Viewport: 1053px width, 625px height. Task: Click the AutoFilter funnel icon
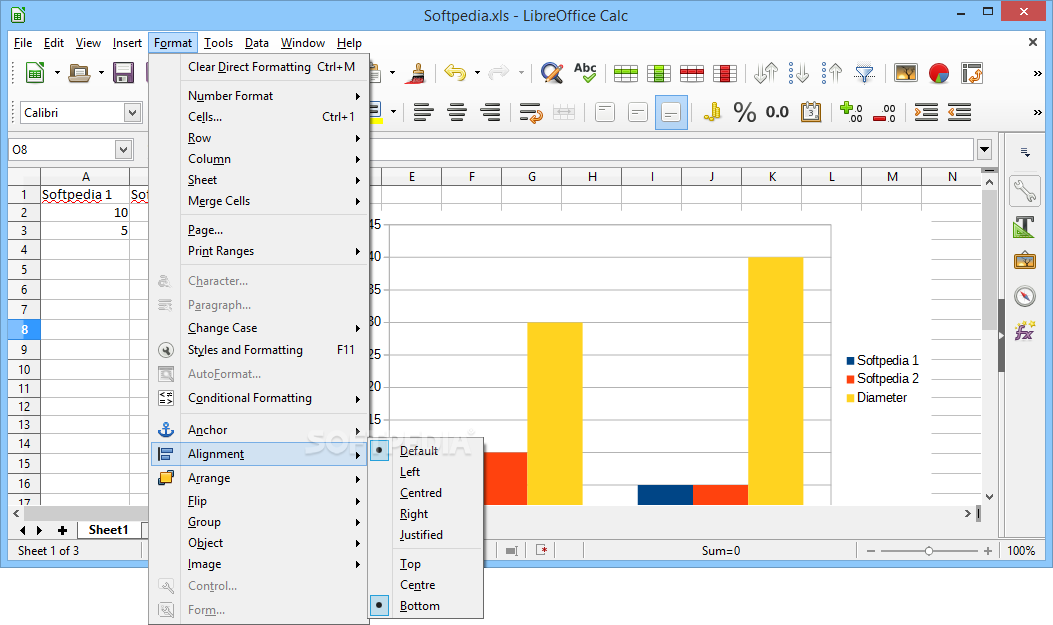(864, 73)
